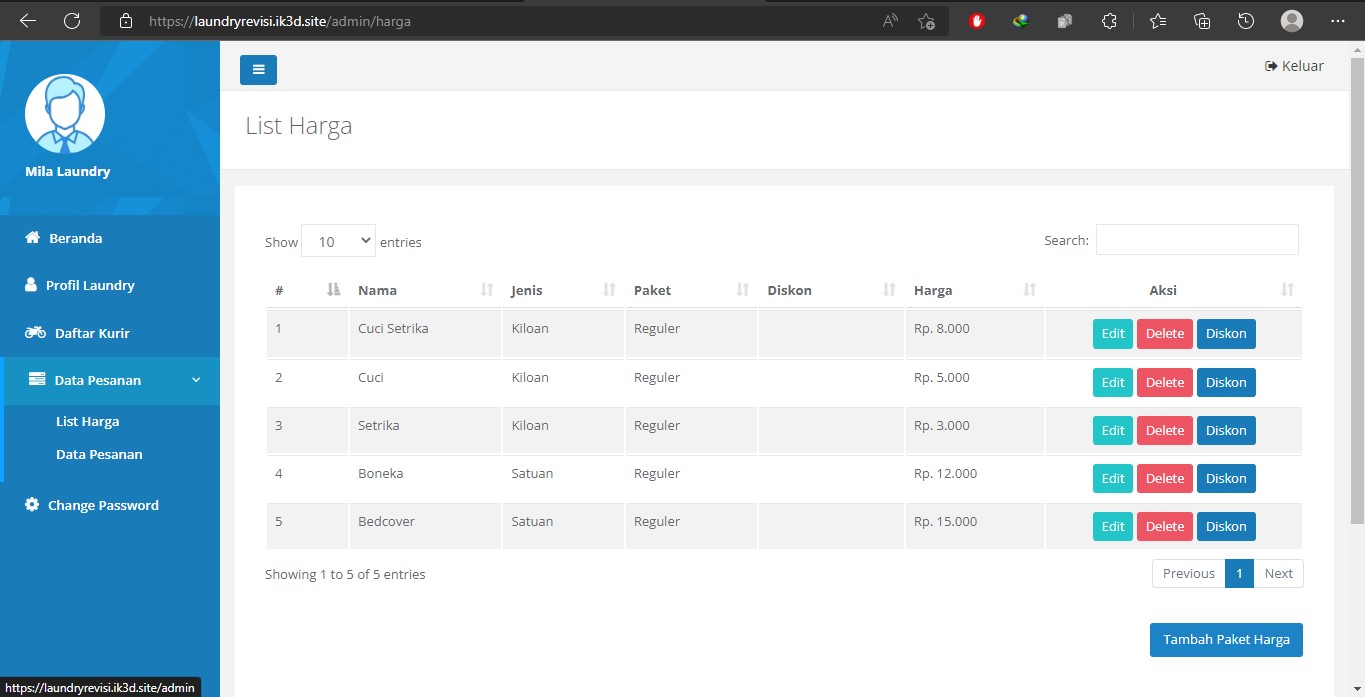Open the browser history icon
Image resolution: width=1365 pixels, height=697 pixels.
coord(1245,21)
